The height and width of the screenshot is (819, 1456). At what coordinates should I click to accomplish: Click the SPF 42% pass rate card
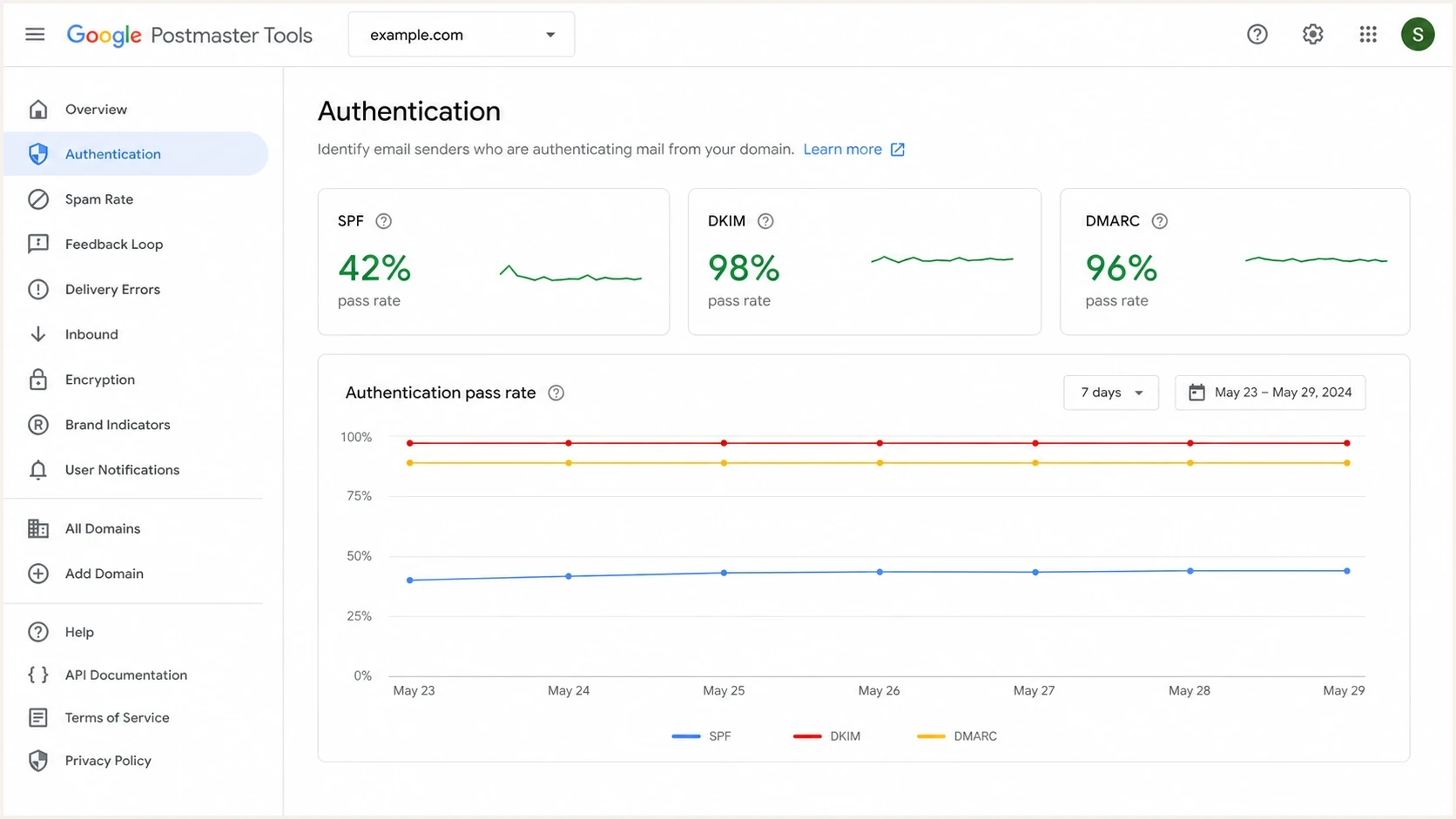point(494,262)
